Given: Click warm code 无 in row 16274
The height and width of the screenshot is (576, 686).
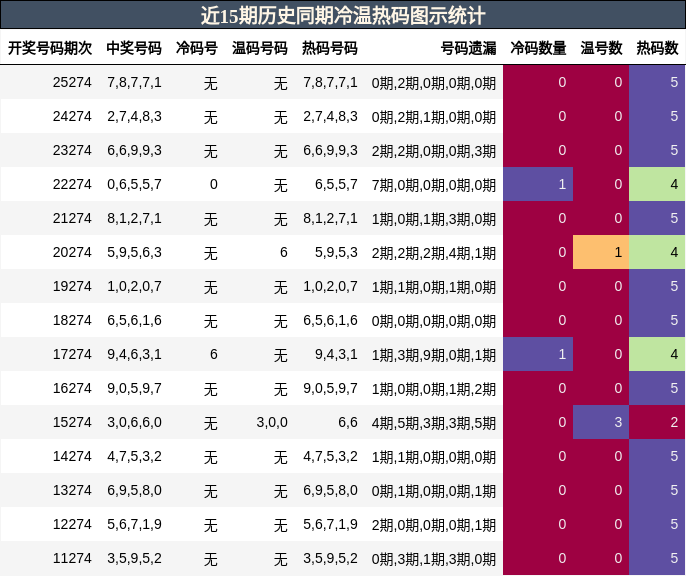Looking at the screenshot, I should pyautogui.click(x=280, y=389).
